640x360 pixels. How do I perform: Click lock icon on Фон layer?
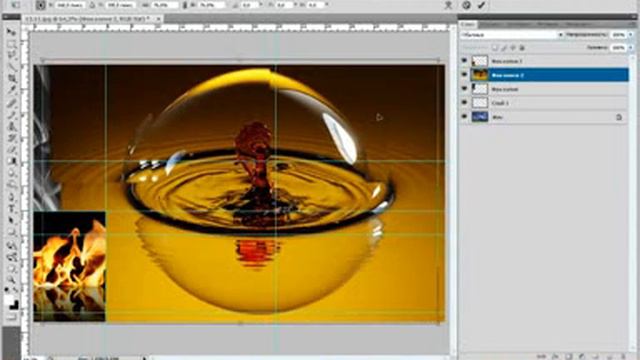pos(619,117)
